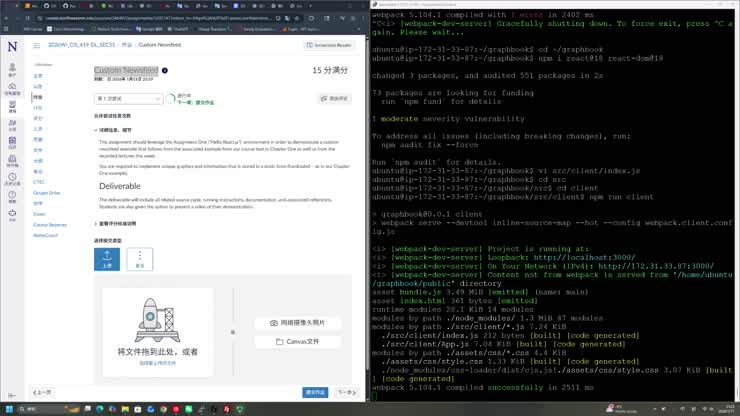
Task: Toggle the course menu hamburger icon
Action: [x=36, y=45]
